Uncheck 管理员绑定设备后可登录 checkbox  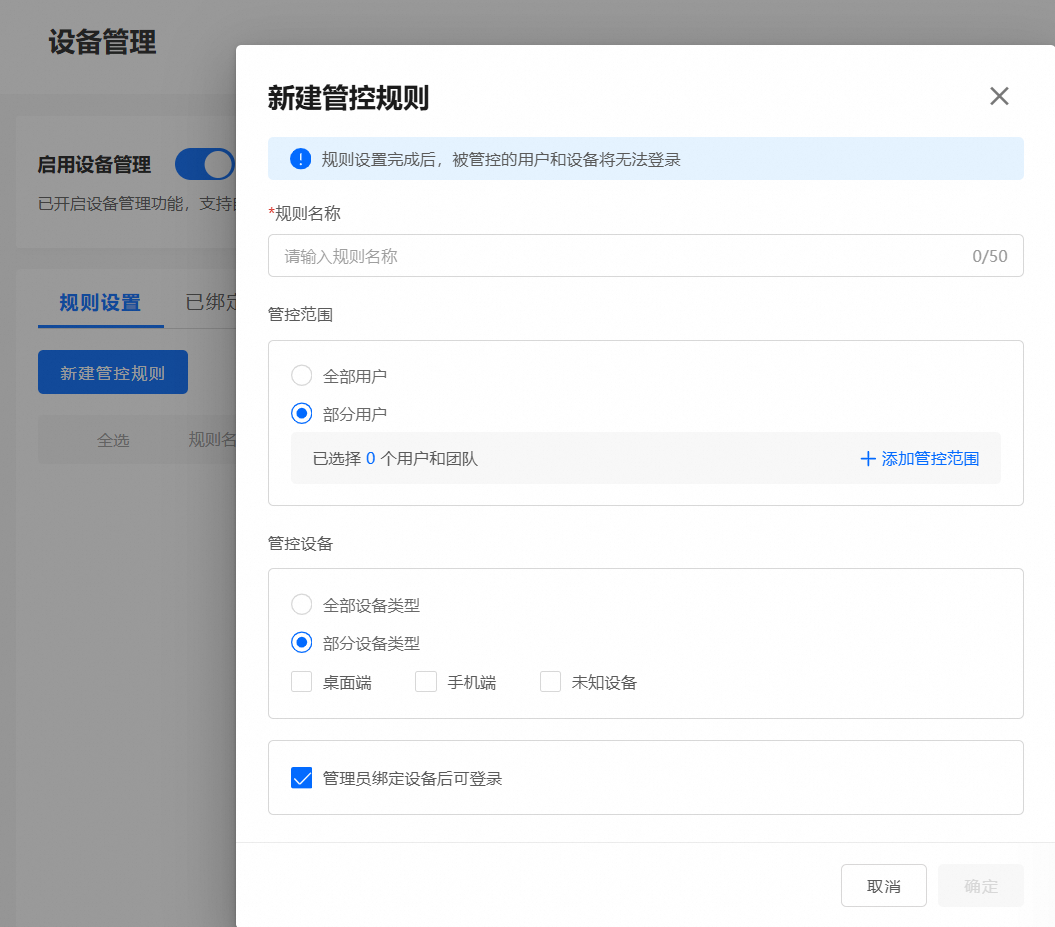(x=301, y=778)
